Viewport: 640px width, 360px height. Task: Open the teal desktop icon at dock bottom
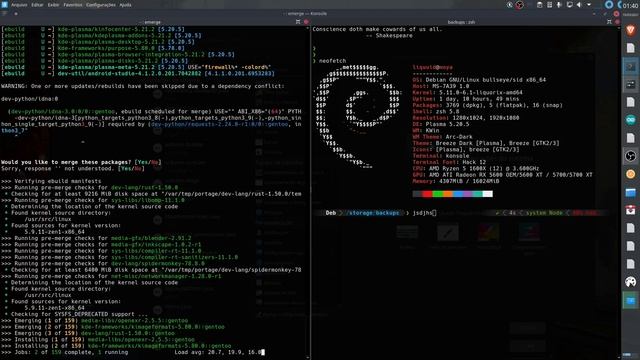pos(631,301)
